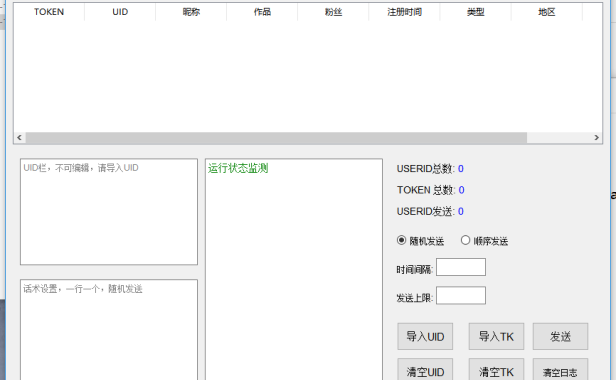The image size is (616, 380).
Task: Click the TOKEN column header
Action: (x=49, y=12)
